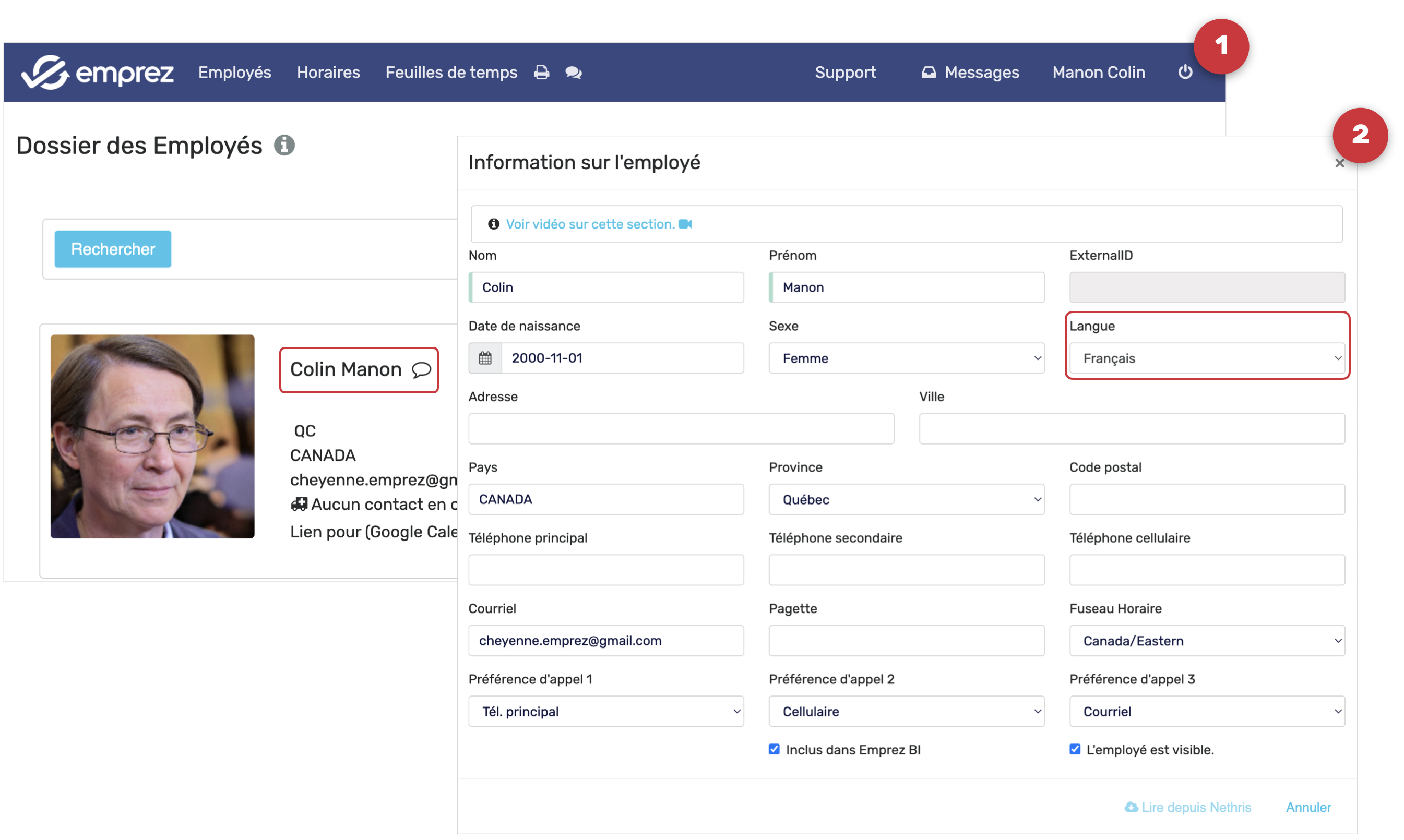Click the info icon beside Dossier des Employés
This screenshot has height=840, width=1404.
[284, 146]
